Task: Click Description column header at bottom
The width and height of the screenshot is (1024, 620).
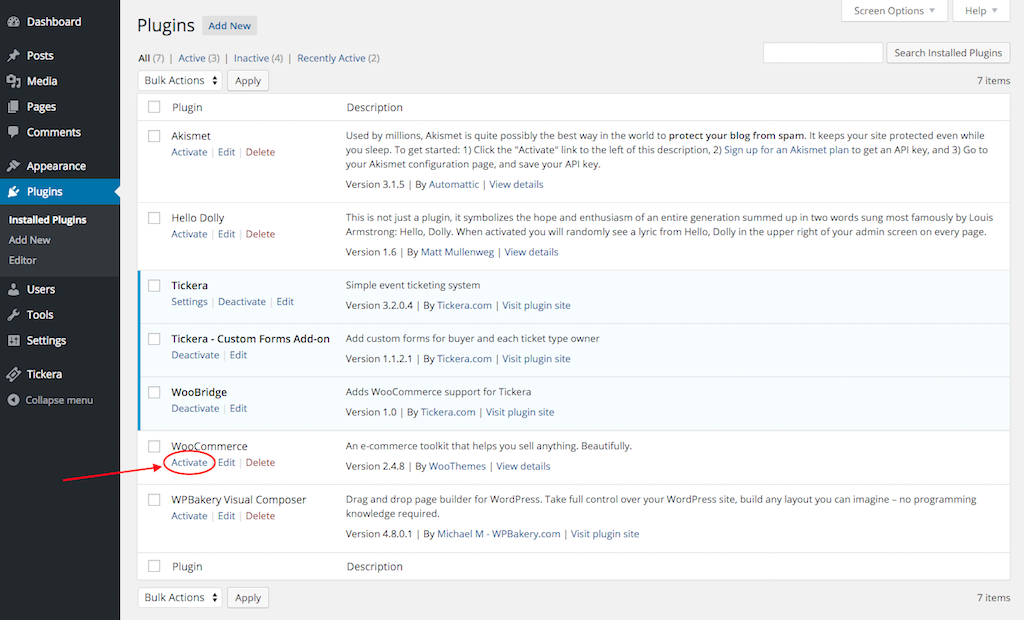Action: [374, 566]
